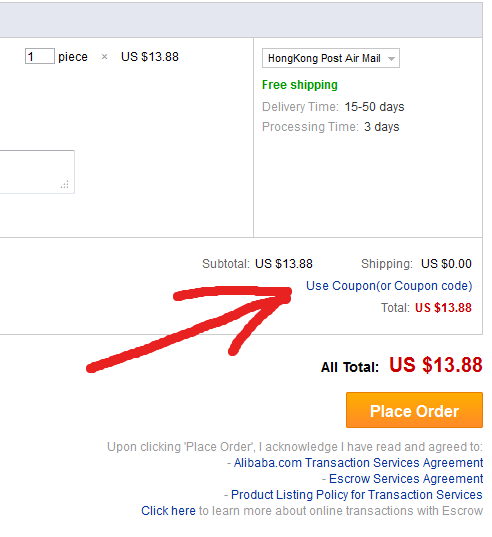Open the HongKong Post Air Mail dropdown
This screenshot has width=492, height=537.
pos(331,58)
